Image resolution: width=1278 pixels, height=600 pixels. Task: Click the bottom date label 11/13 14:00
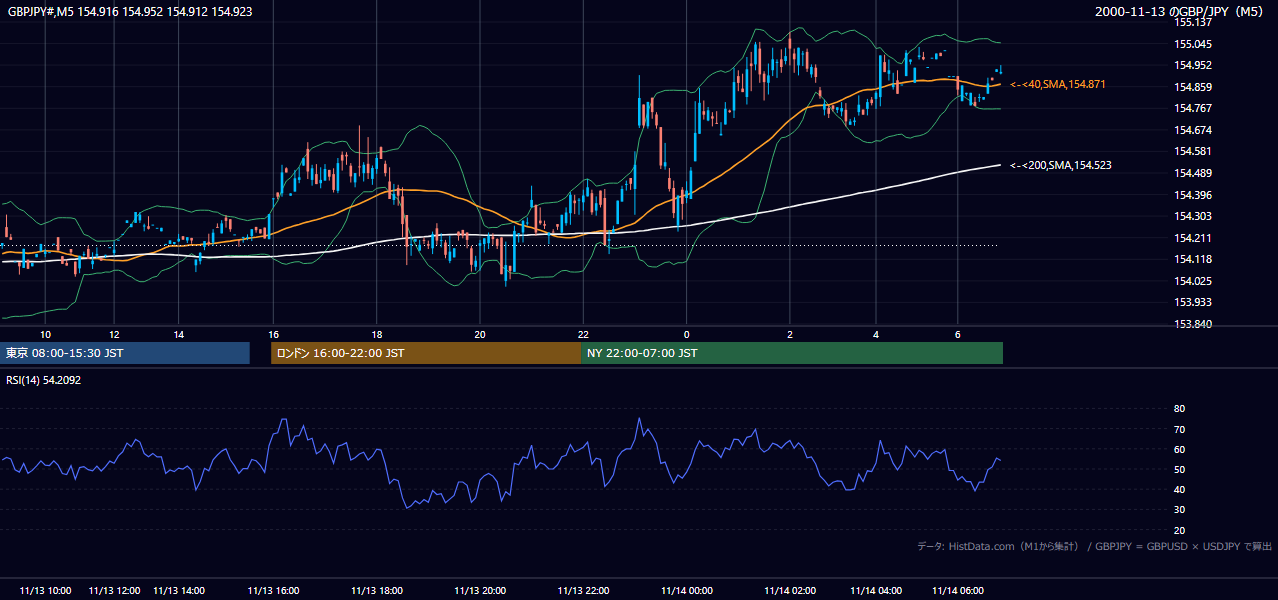[178, 590]
